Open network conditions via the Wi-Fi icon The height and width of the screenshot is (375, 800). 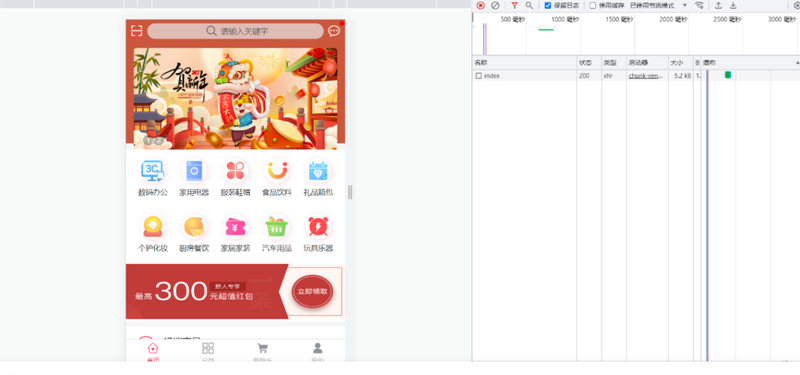coord(699,6)
